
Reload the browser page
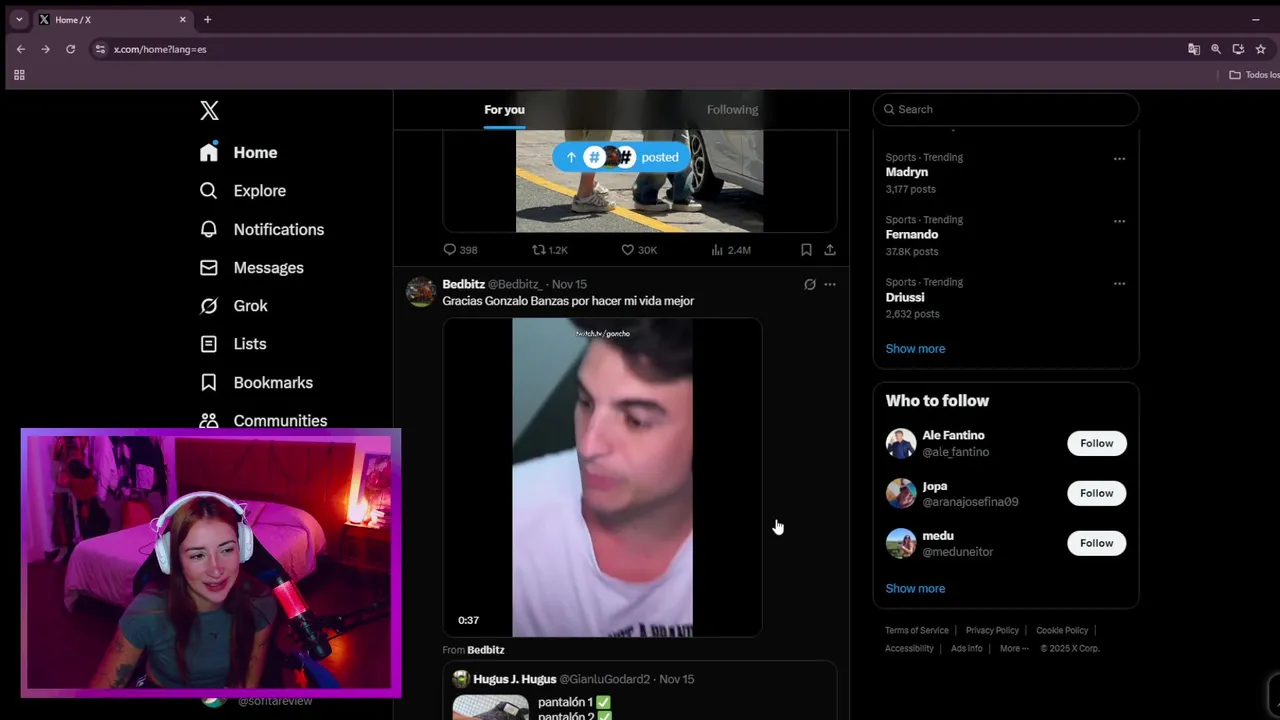[x=70, y=49]
